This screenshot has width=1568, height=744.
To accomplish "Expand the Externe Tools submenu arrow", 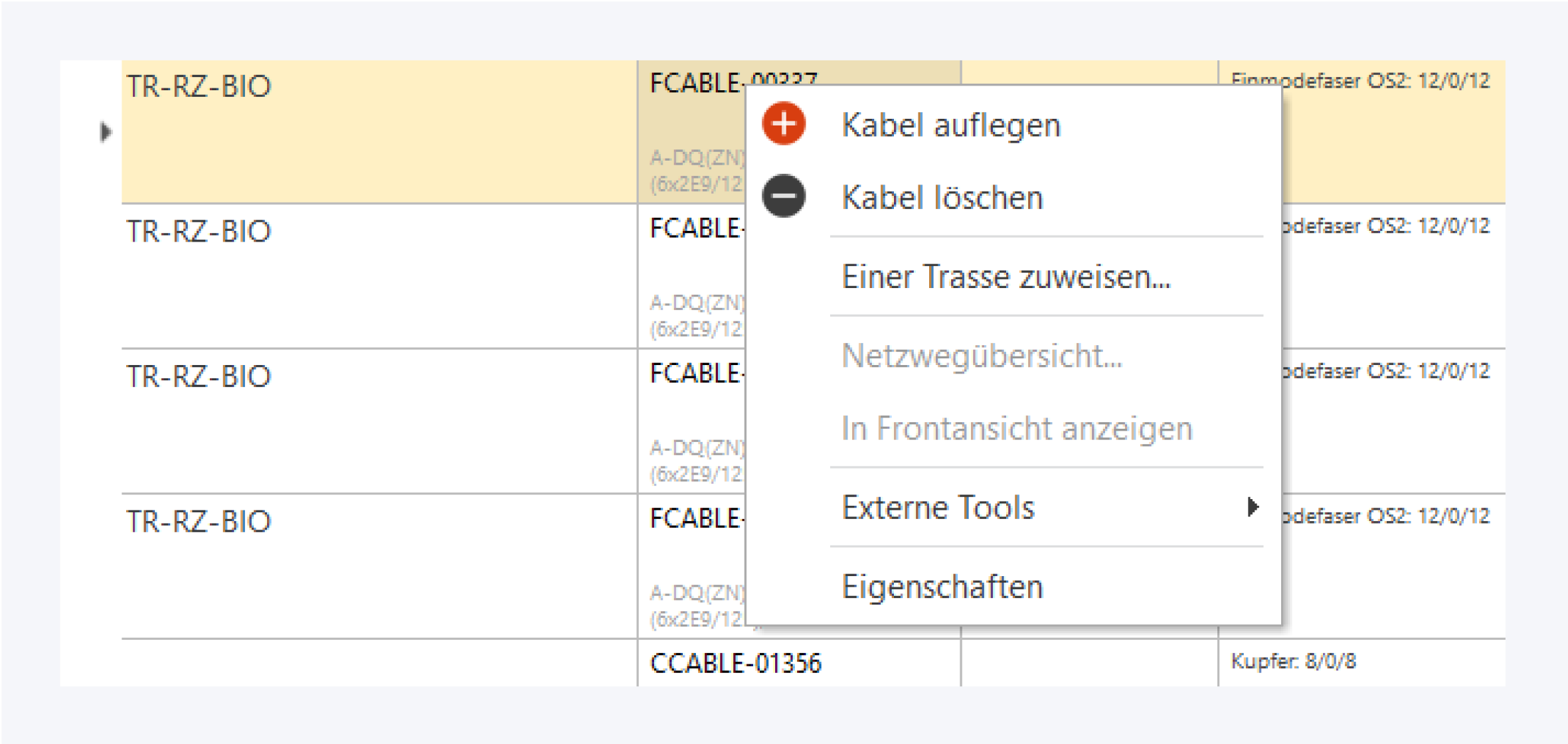I will pyautogui.click(x=1253, y=507).
